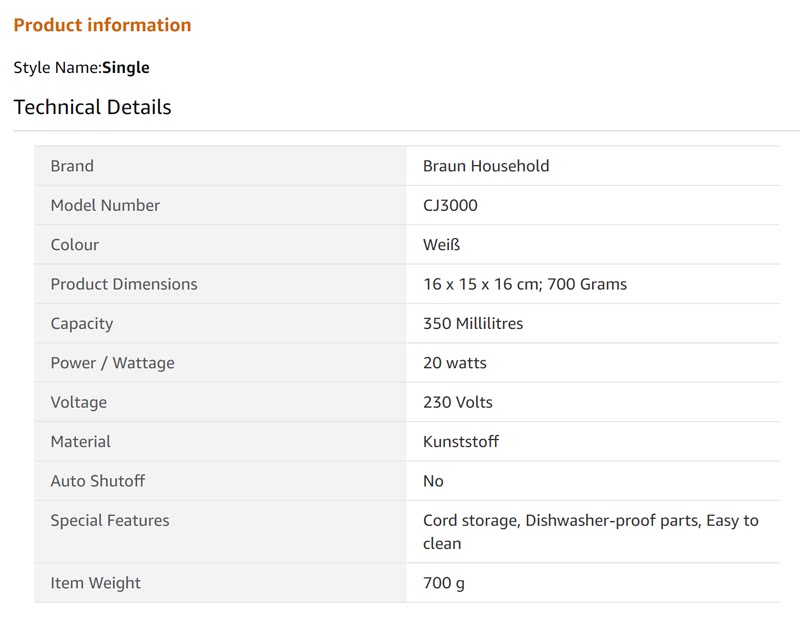The width and height of the screenshot is (800, 637).
Task: Click the 'Braun Household' value
Action: coord(486,166)
